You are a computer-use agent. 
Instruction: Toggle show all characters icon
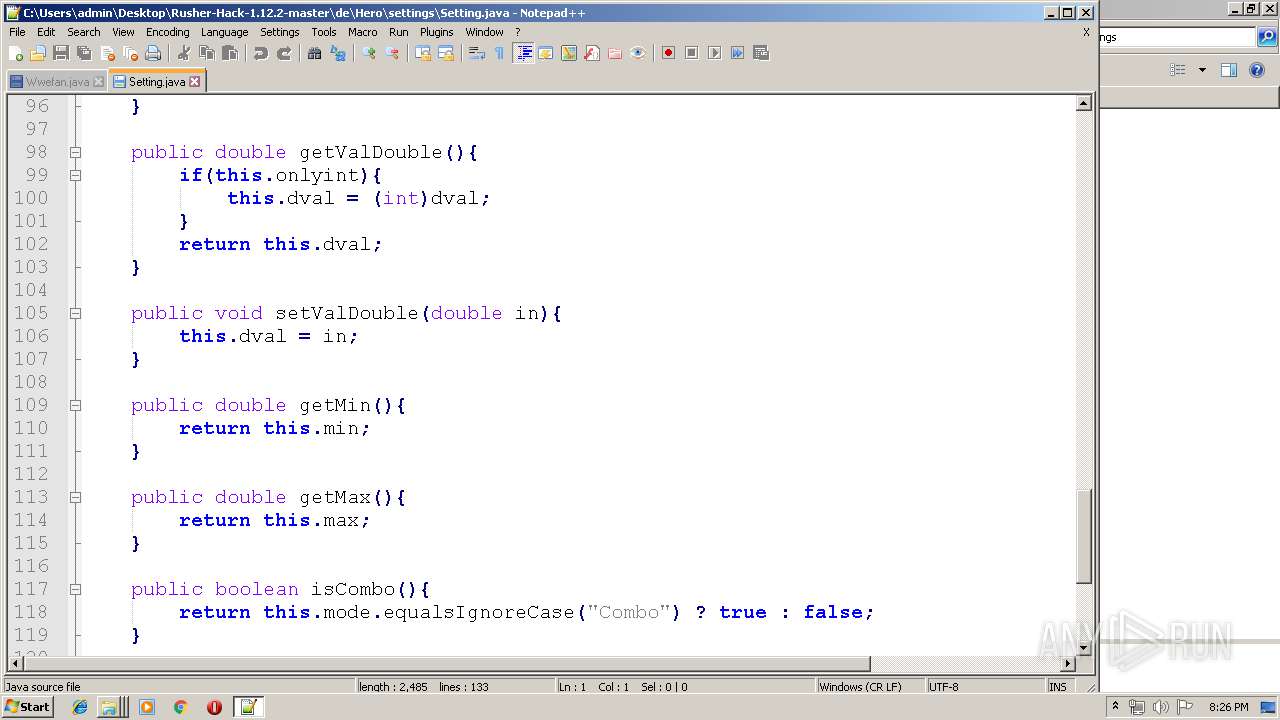click(500, 53)
